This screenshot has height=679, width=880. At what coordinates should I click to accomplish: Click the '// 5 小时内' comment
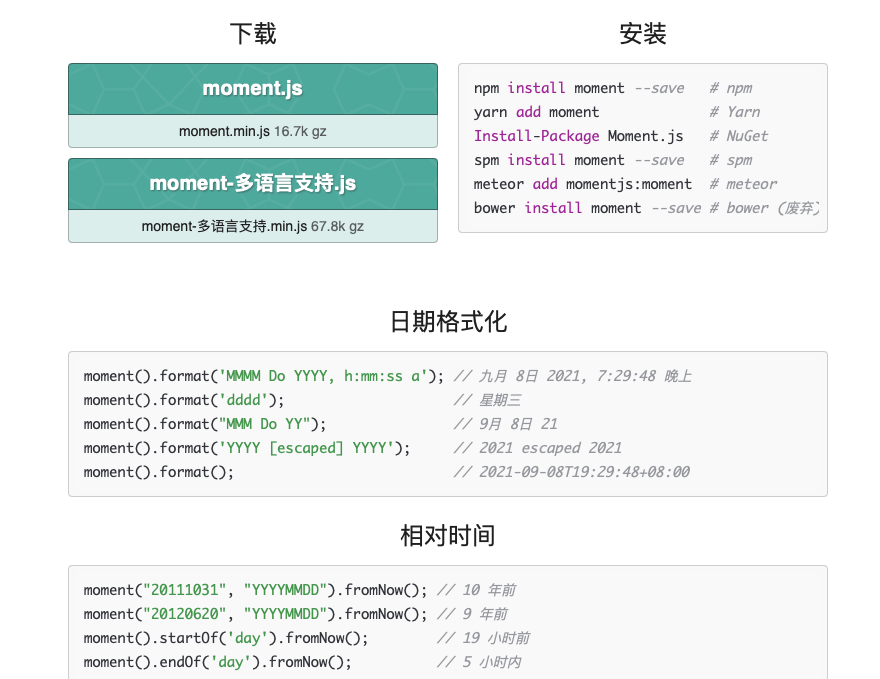479,662
